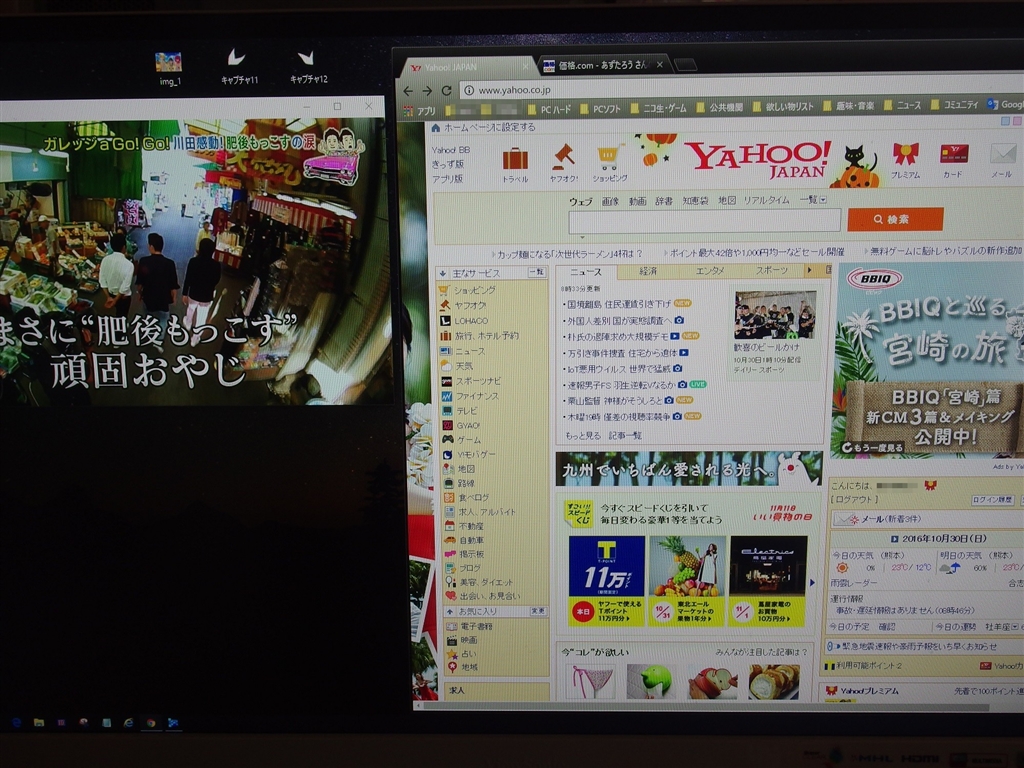Open the アプリ bookmarks shortcut
Image resolution: width=1024 pixels, height=768 pixels.
420,111
